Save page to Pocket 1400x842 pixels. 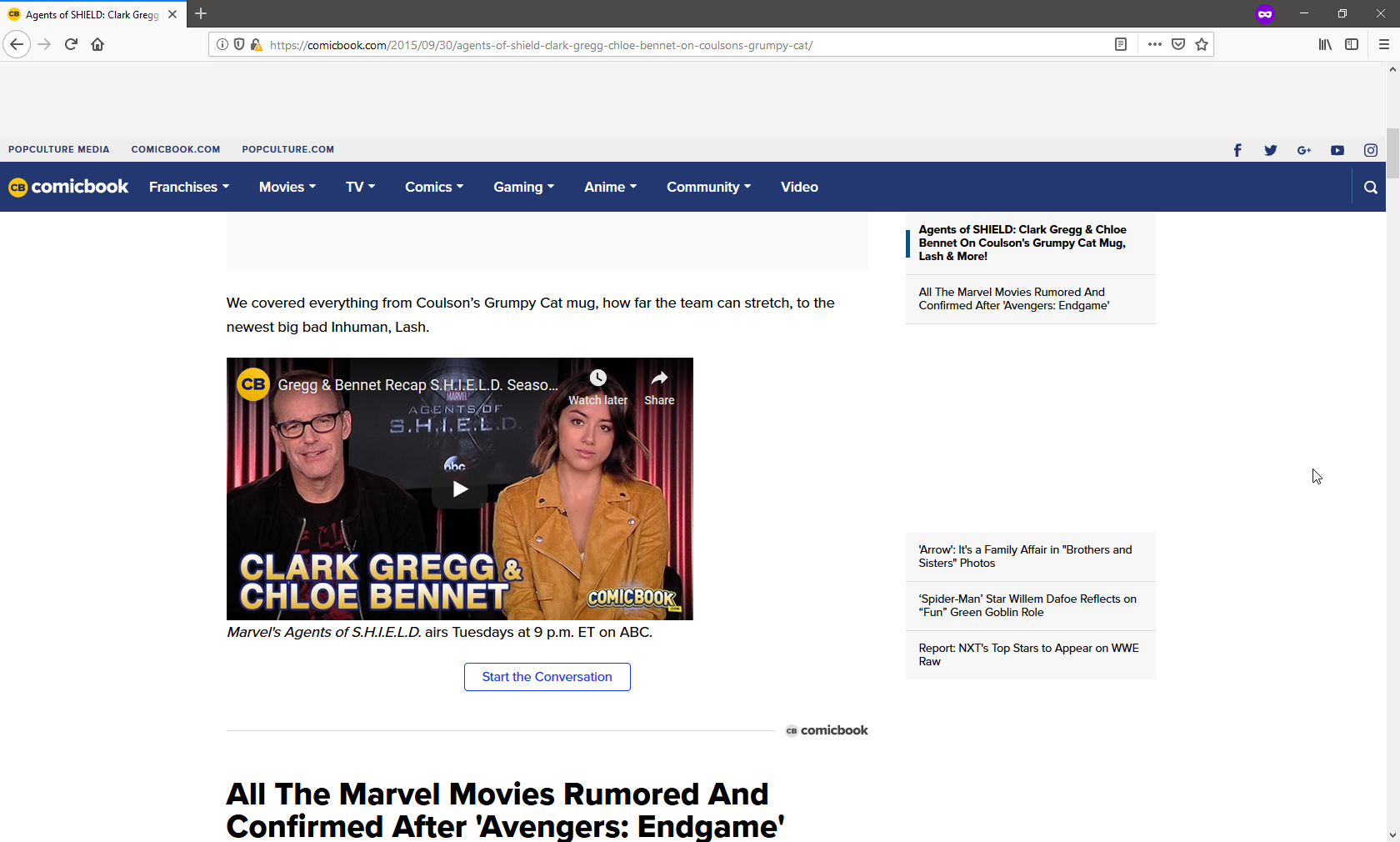point(1178,44)
